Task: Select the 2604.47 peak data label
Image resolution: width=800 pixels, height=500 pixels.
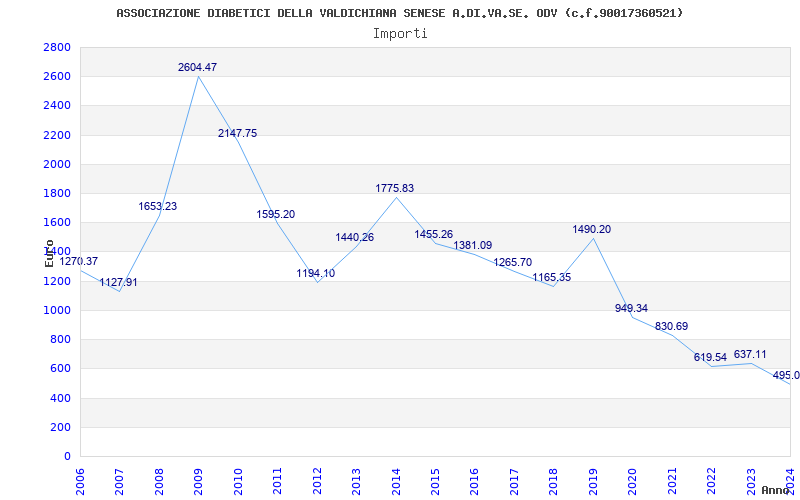Action: [197, 67]
